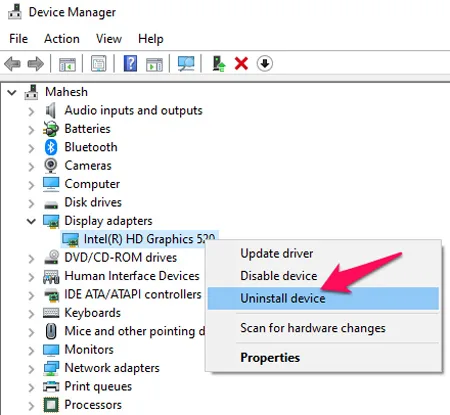
Task: Click the Back arrow toolbar icon
Action: [13, 63]
